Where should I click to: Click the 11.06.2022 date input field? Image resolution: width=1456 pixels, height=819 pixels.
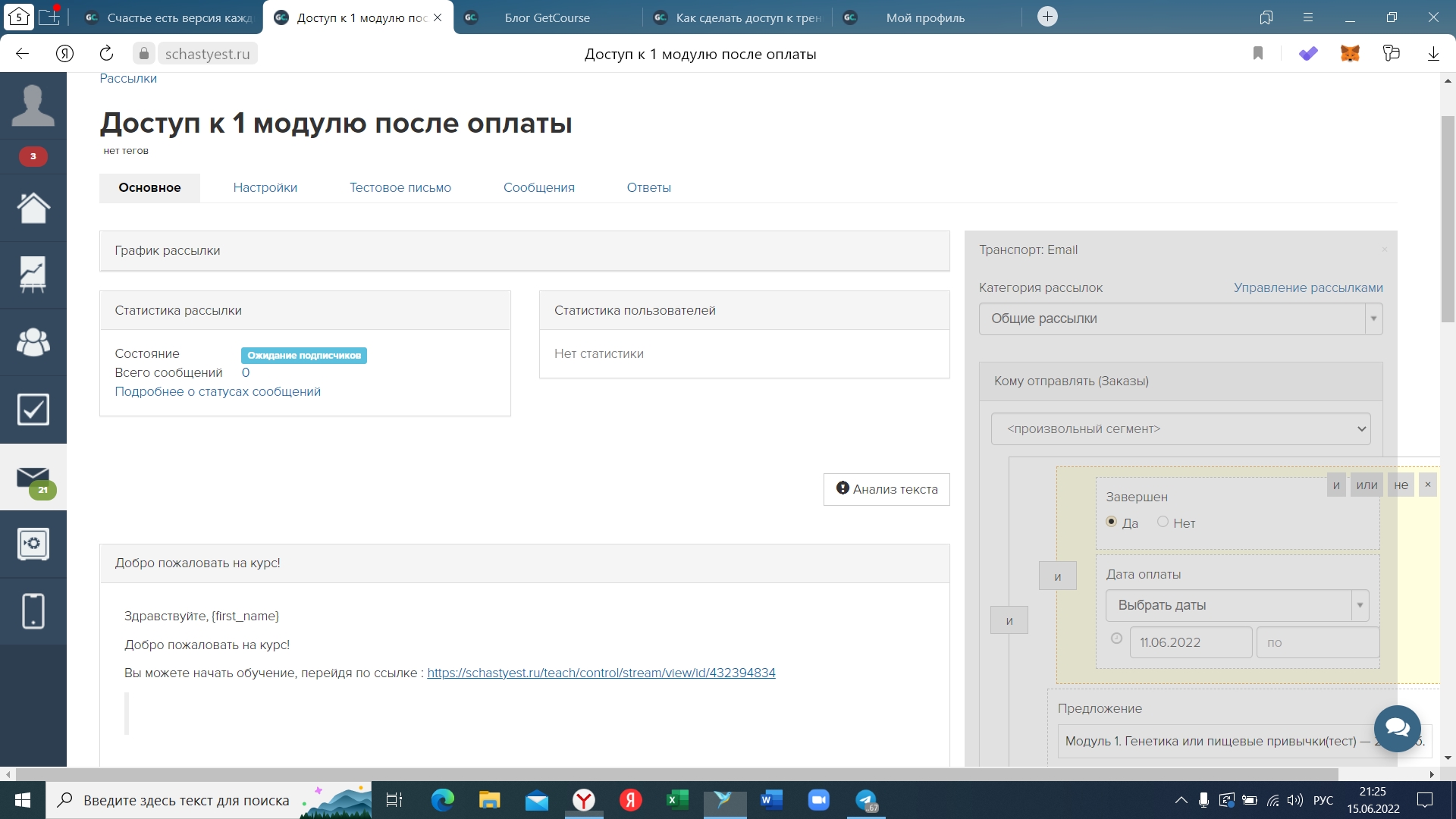(x=1190, y=642)
